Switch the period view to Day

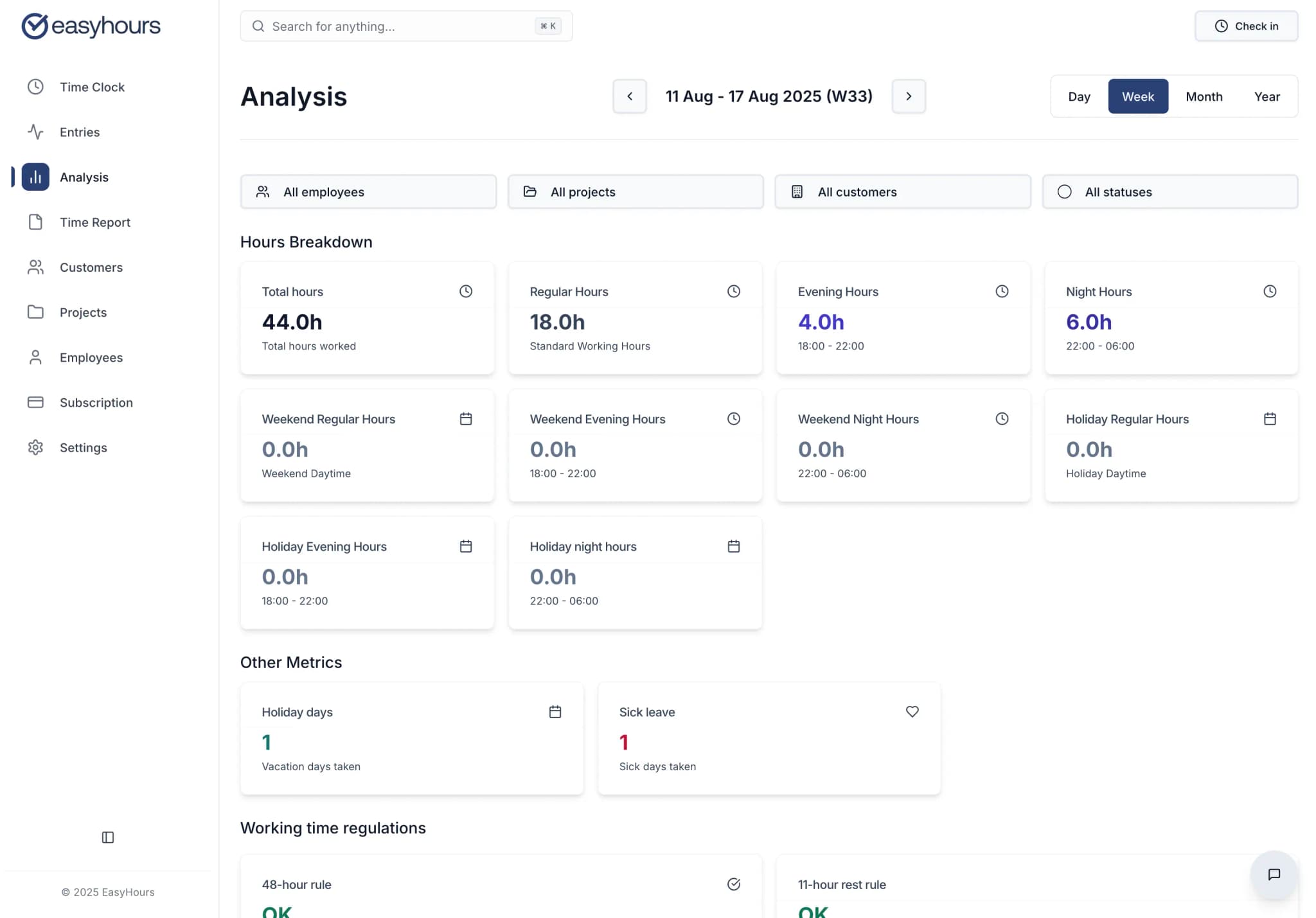point(1079,96)
